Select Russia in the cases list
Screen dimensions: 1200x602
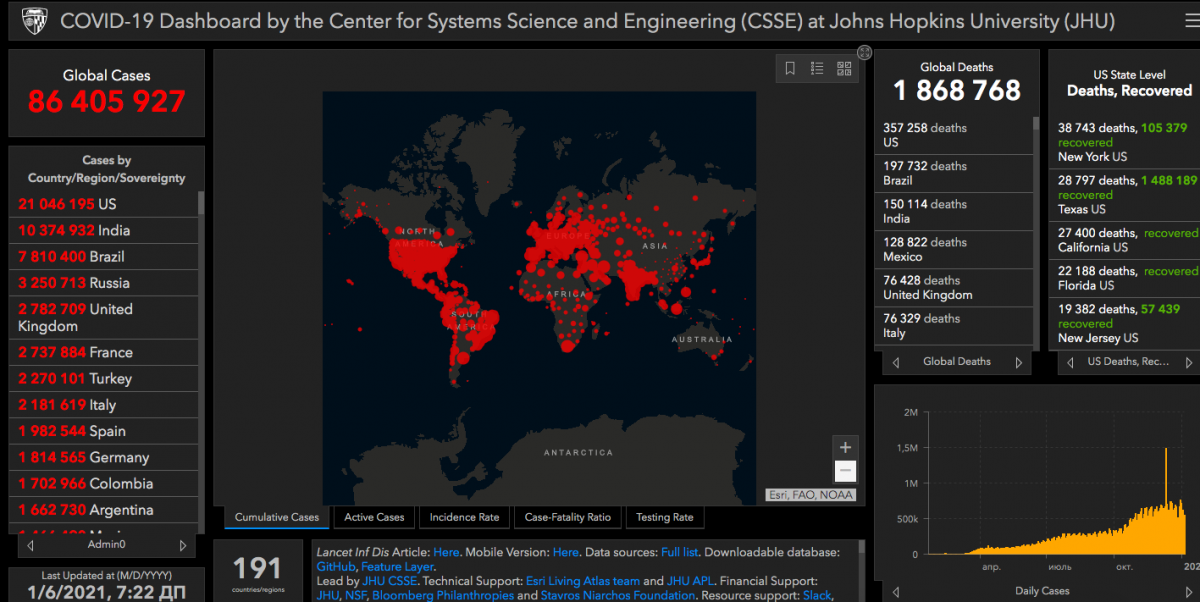click(104, 283)
